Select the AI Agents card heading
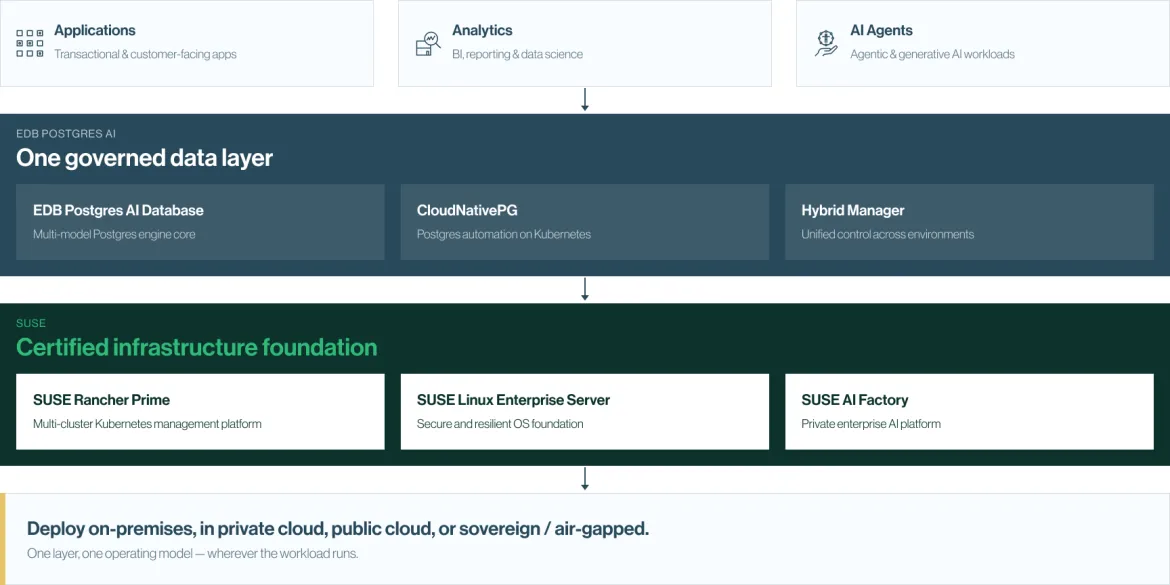The height and width of the screenshot is (585, 1170). coord(881,31)
